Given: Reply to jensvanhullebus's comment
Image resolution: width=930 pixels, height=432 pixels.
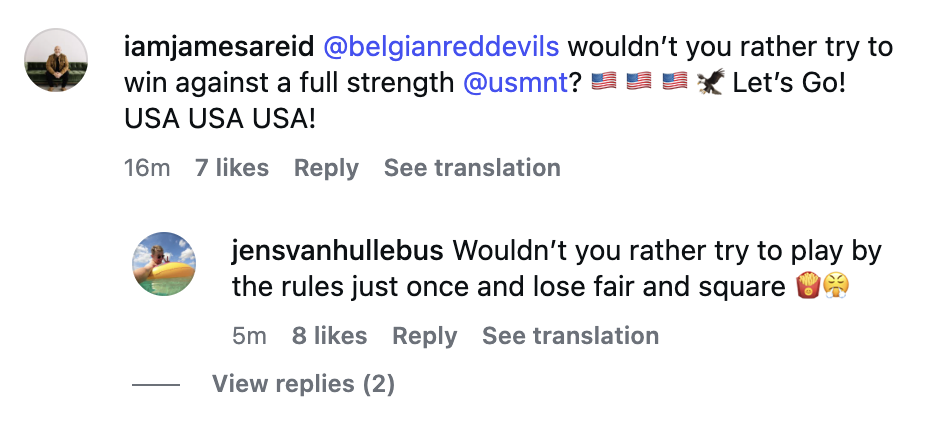Looking at the screenshot, I should 425,336.
